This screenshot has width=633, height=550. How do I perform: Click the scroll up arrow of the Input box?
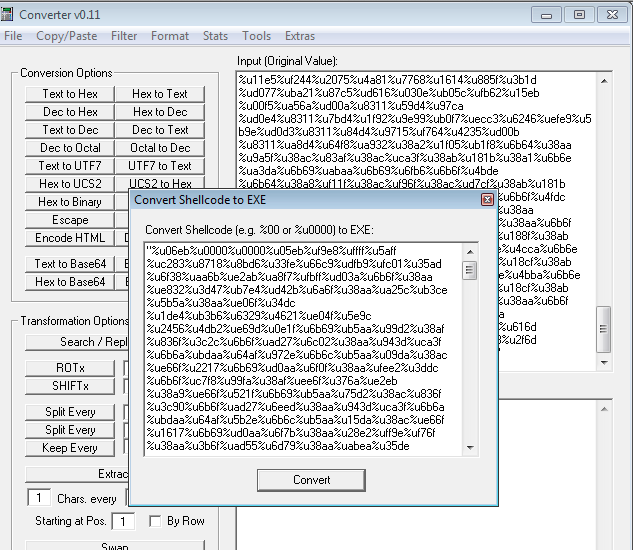click(603, 80)
